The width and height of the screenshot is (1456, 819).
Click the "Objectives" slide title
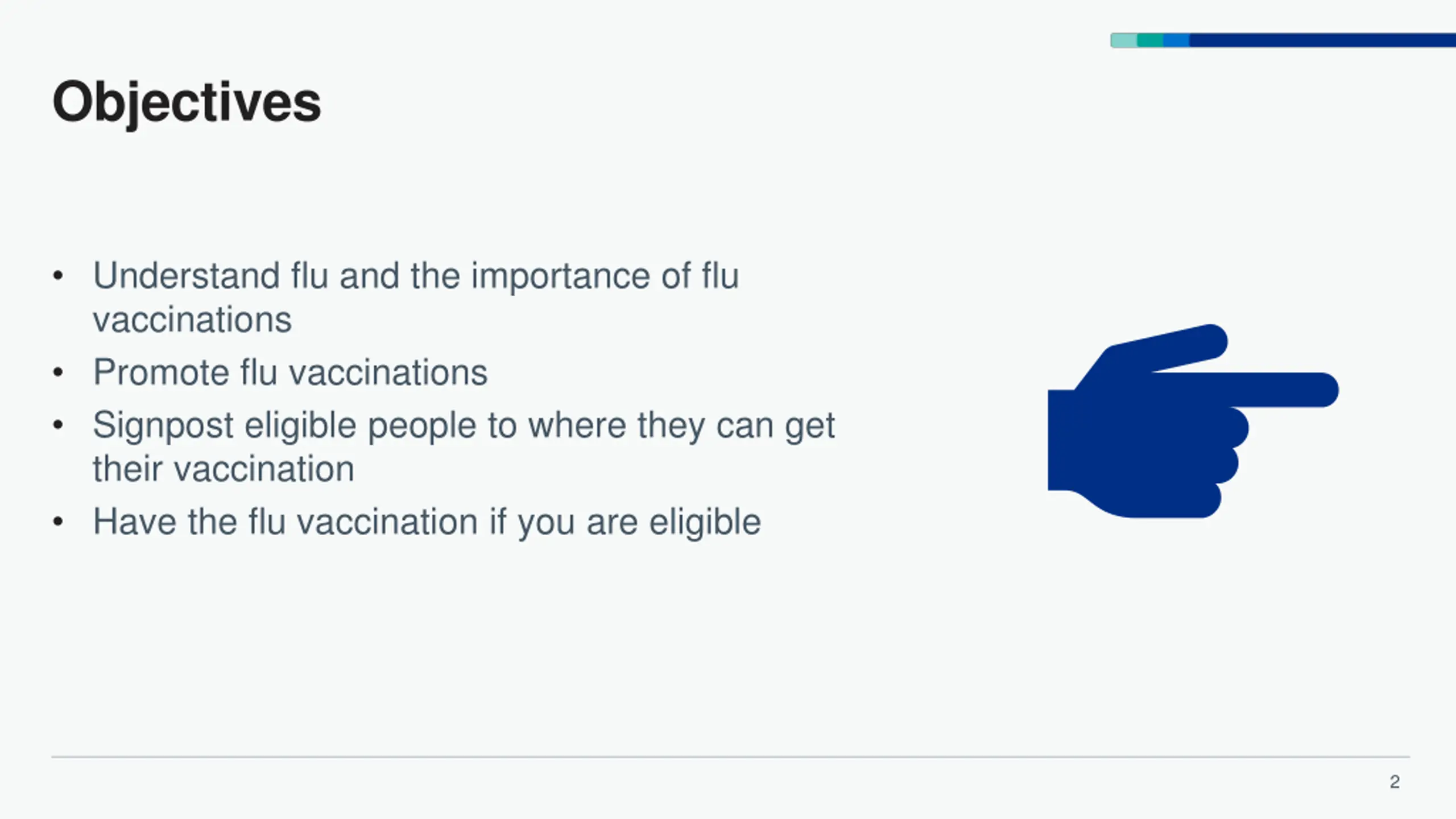(x=187, y=102)
